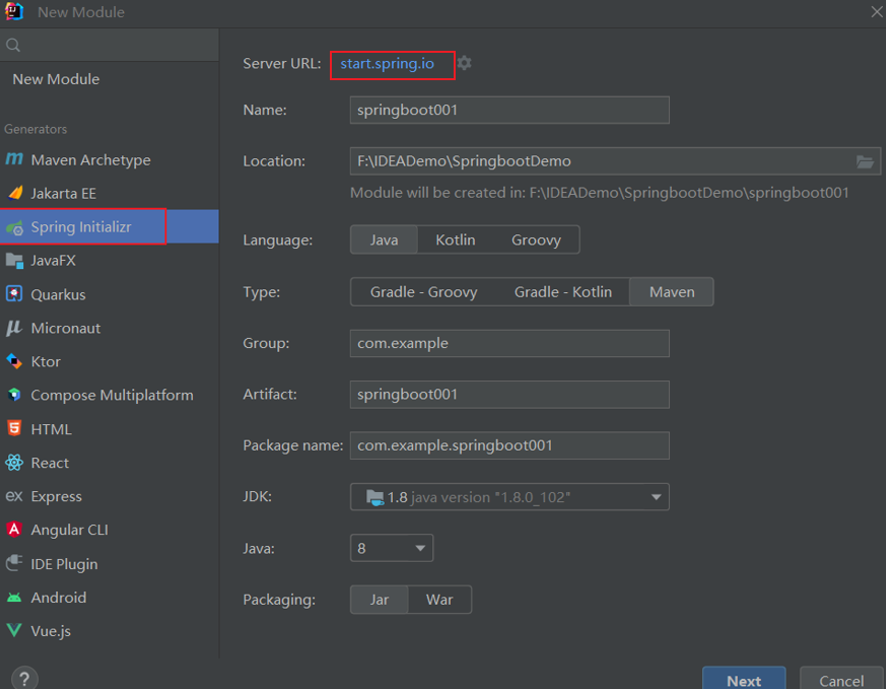Open the JDK version dropdown
The width and height of the screenshot is (886, 689).
pyautogui.click(x=656, y=497)
